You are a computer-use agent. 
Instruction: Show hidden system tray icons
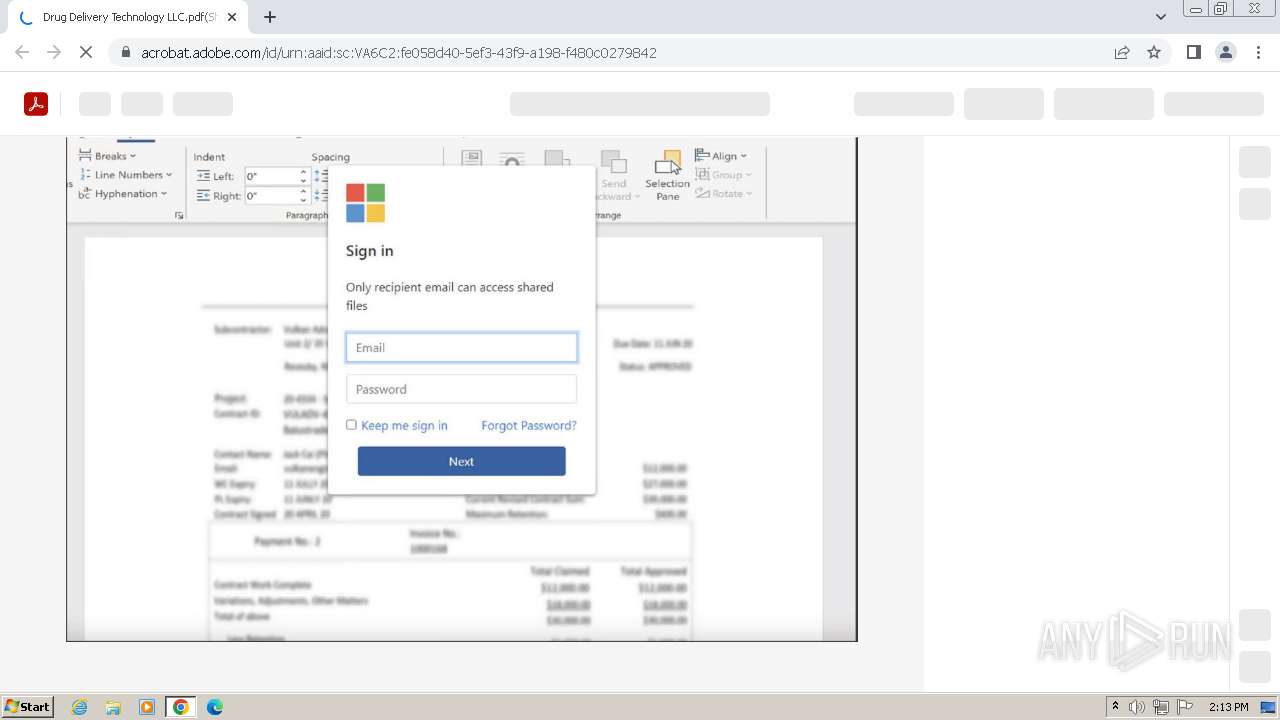[x=1115, y=707]
